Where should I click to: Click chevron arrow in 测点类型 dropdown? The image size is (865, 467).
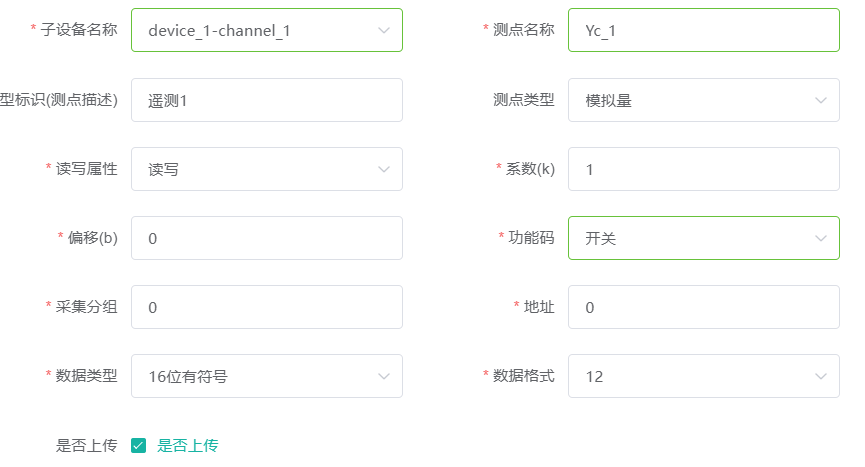[820, 100]
